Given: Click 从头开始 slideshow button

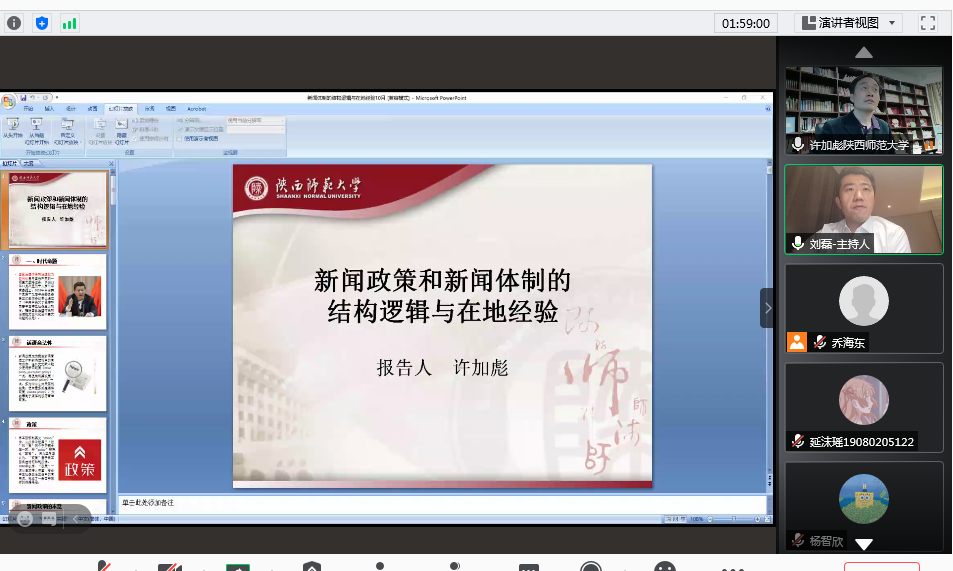Looking at the screenshot, I should [x=13, y=128].
